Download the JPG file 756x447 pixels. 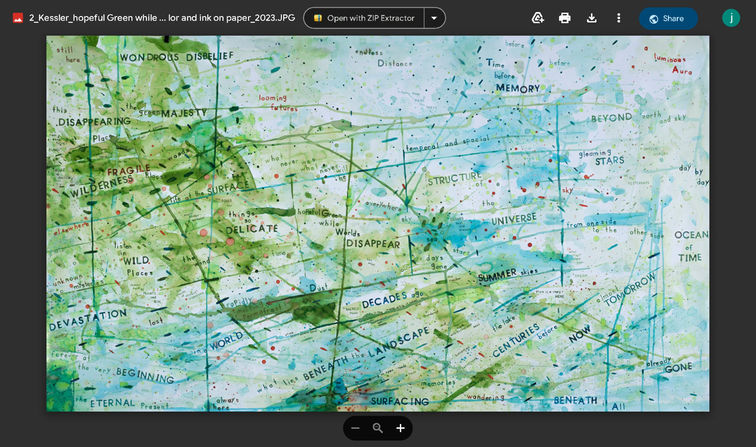point(592,18)
